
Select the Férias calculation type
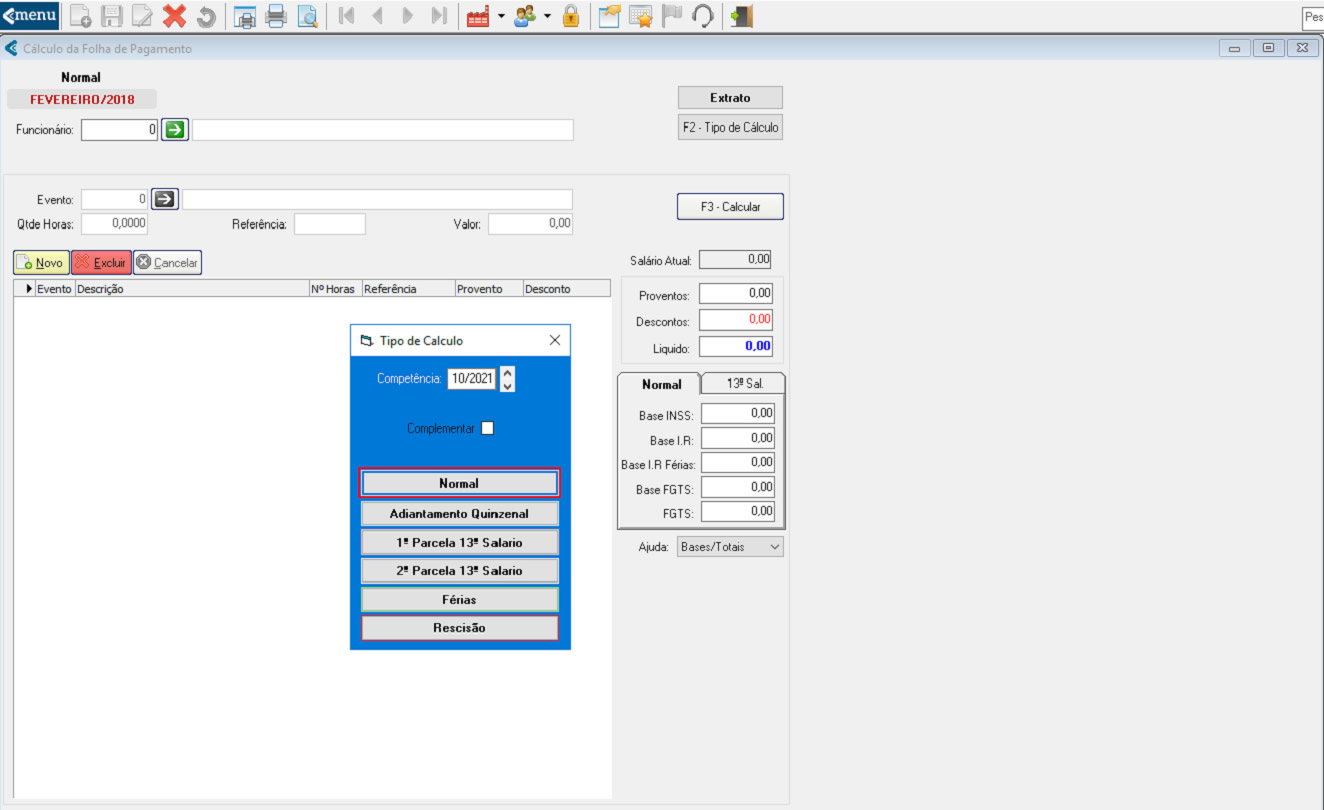(x=459, y=600)
